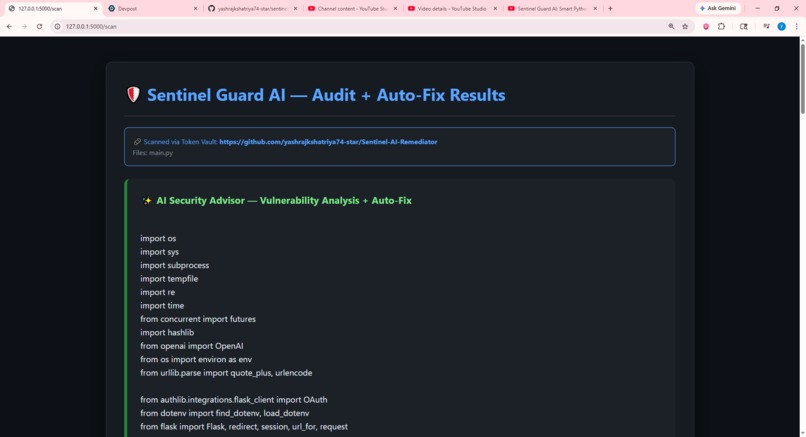This screenshot has height=437, width=806.
Task: Open the Chrome three-dot menu
Action: point(796,26)
